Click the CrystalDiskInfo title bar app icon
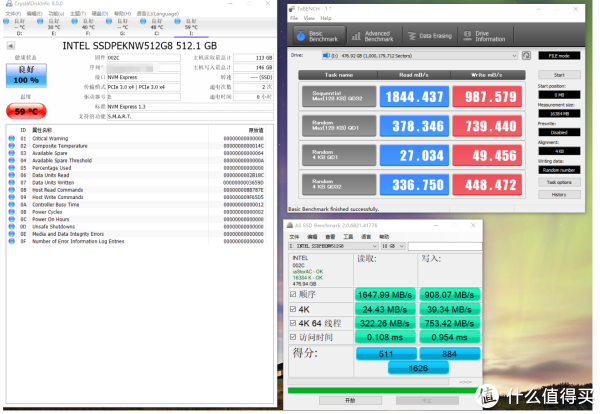 pos(9,3)
